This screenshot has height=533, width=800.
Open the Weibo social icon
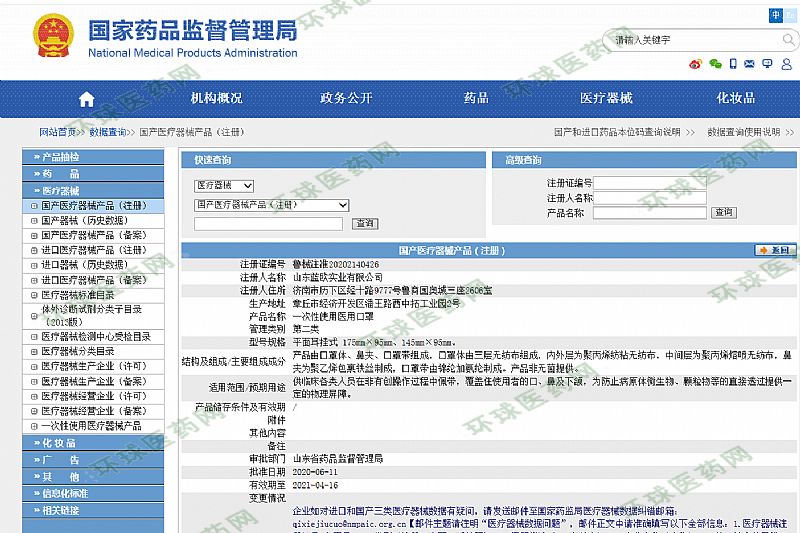pyautogui.click(x=695, y=64)
